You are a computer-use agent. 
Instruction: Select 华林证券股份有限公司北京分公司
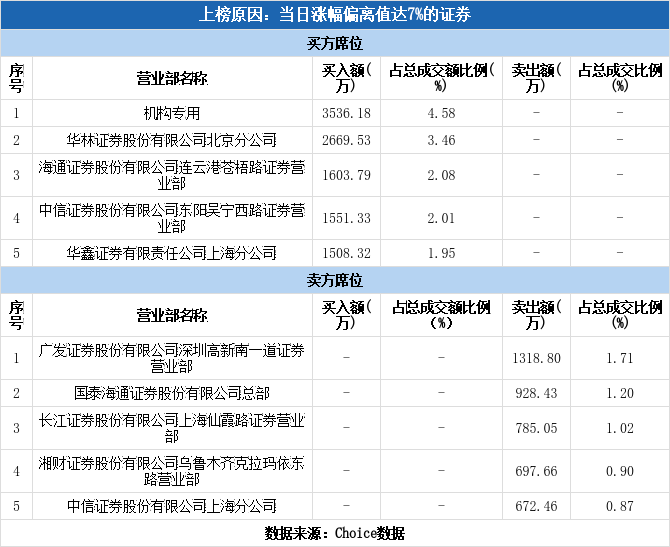(172, 140)
